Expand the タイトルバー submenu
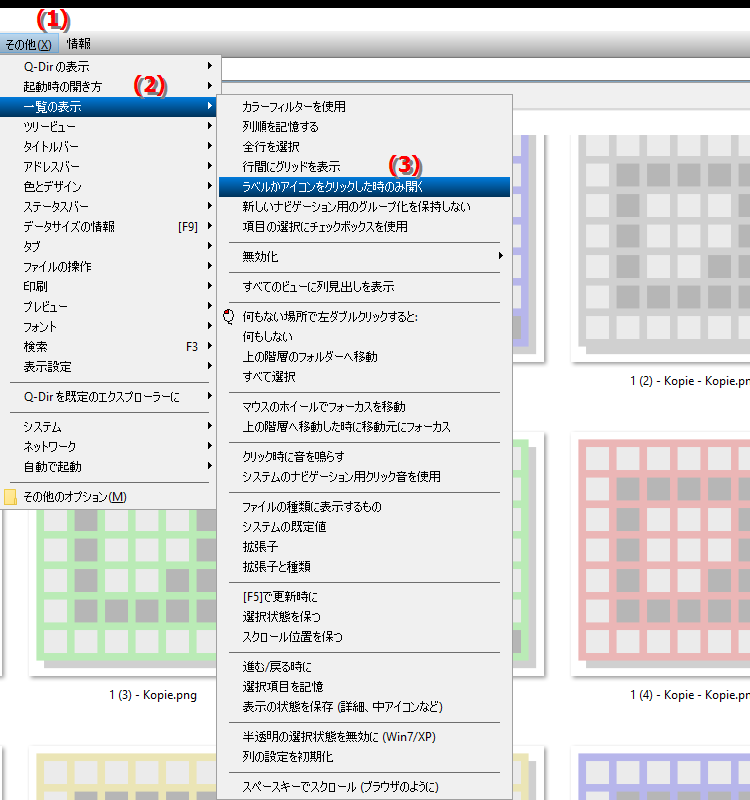 click(x=110, y=146)
